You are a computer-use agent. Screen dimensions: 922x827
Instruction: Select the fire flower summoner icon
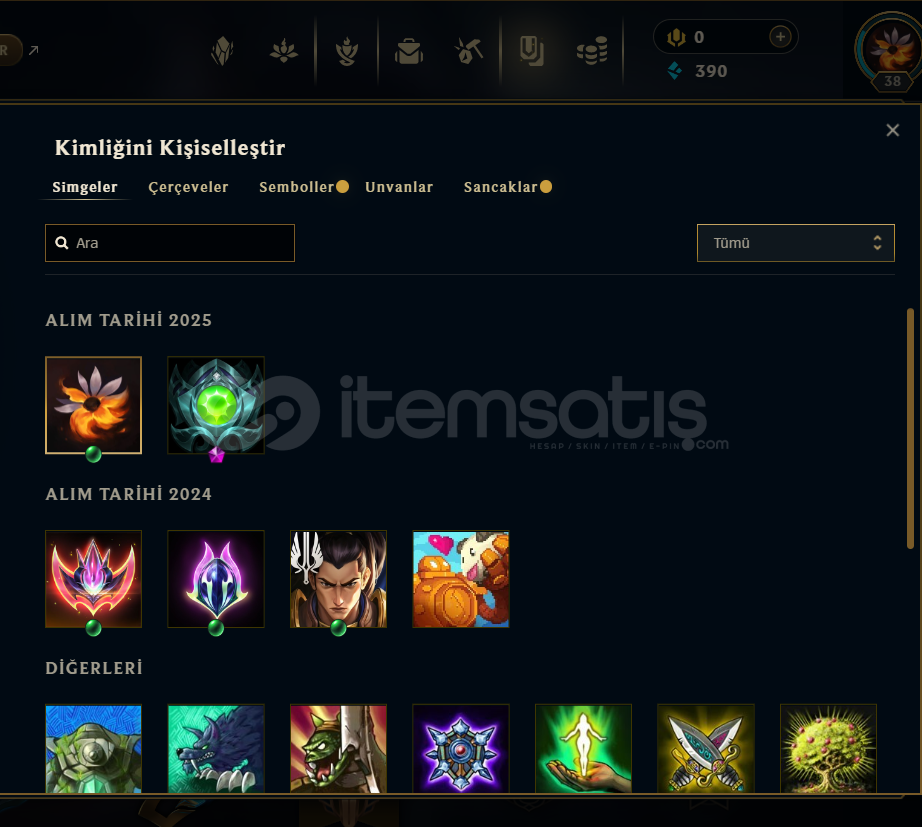[x=93, y=405]
